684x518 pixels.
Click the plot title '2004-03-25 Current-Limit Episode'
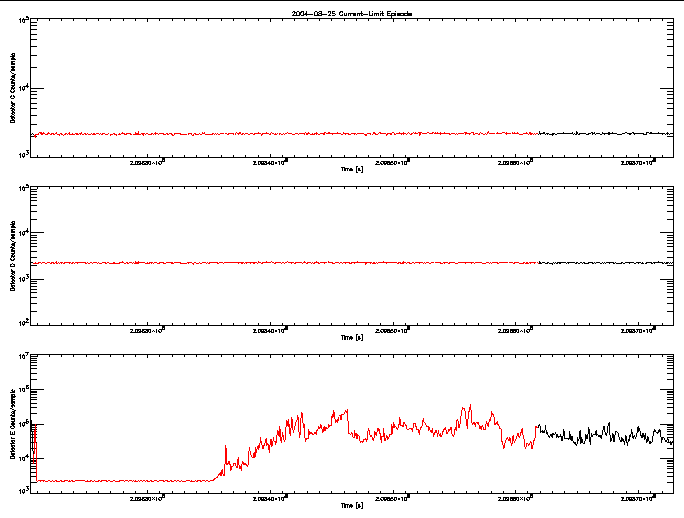[352, 14]
